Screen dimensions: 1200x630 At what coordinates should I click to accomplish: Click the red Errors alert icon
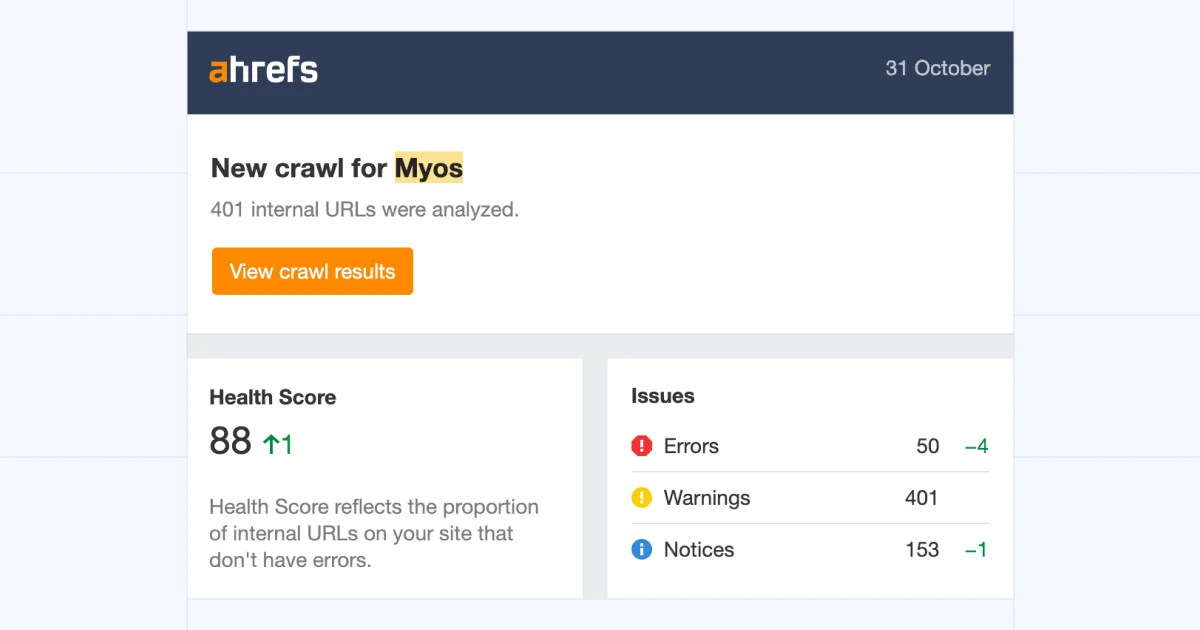(642, 446)
